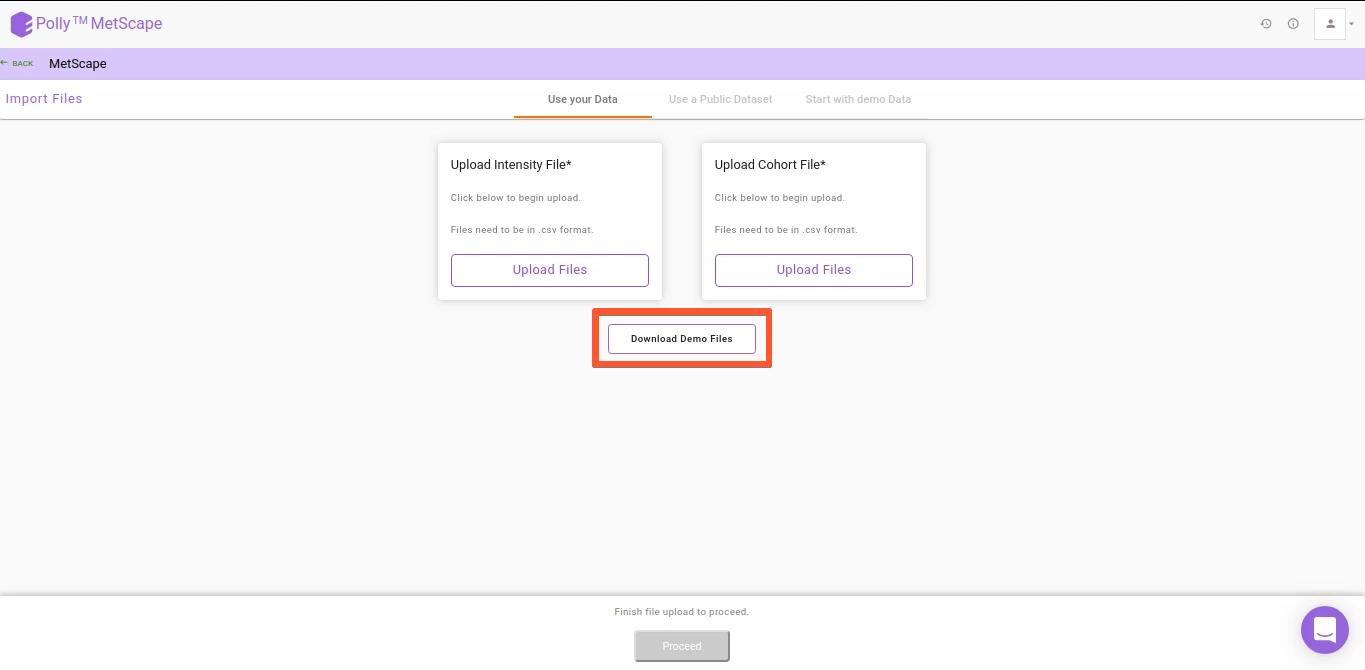Click the Proceed button
Viewport: 1365px width, 670px height.
(x=682, y=646)
